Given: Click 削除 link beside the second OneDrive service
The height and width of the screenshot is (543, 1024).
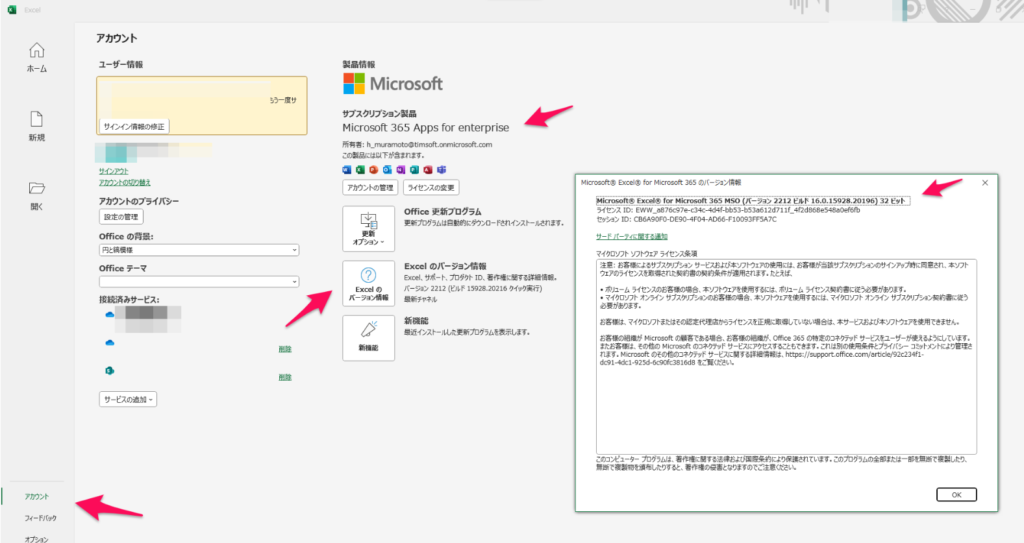Looking at the screenshot, I should [x=285, y=349].
